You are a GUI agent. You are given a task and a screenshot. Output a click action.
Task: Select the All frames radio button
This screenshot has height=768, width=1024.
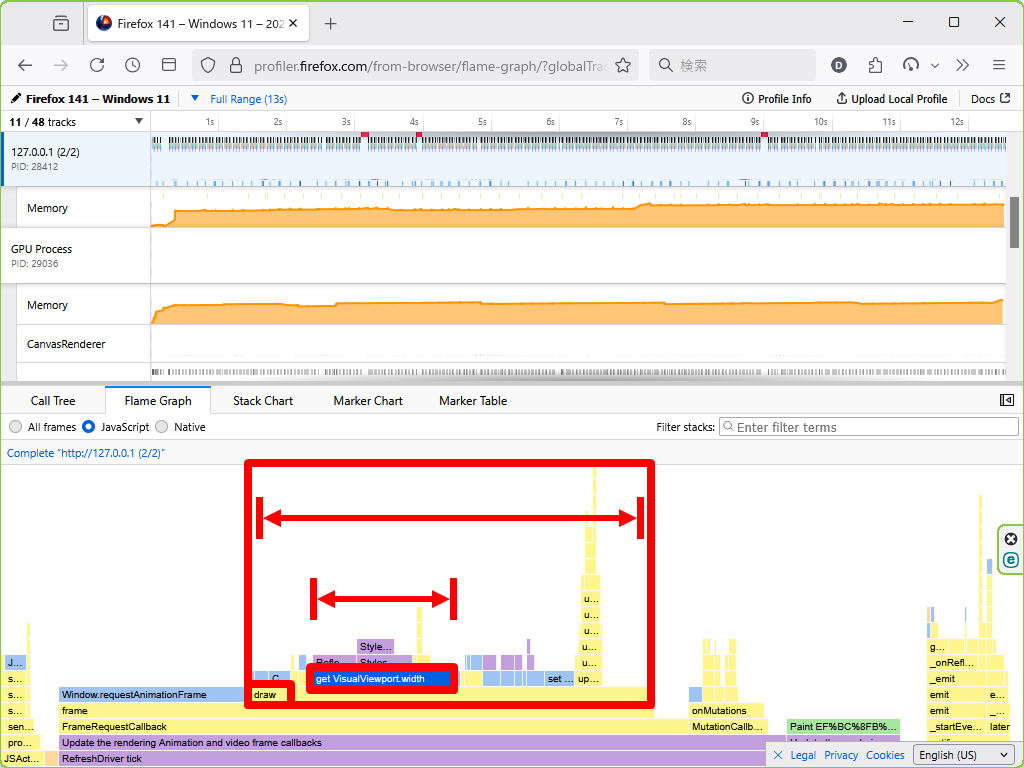coord(16,427)
